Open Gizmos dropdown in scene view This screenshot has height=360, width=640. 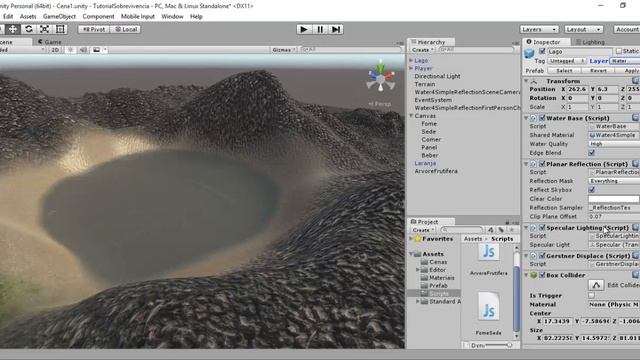284,50
